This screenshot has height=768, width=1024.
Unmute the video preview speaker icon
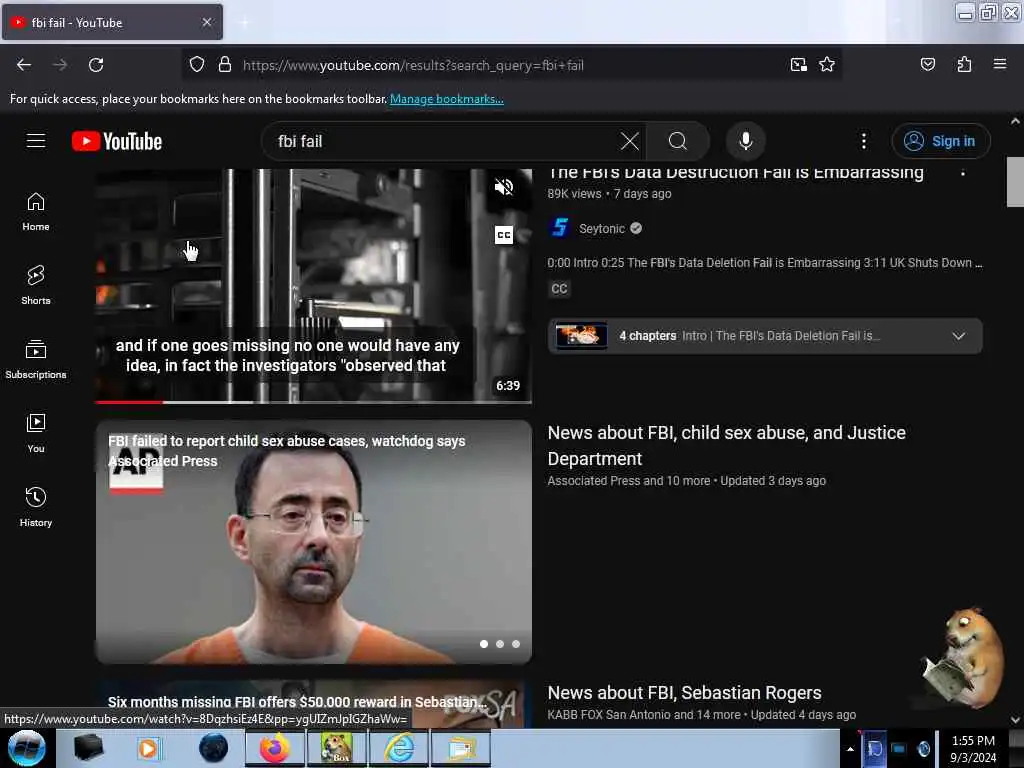click(504, 187)
